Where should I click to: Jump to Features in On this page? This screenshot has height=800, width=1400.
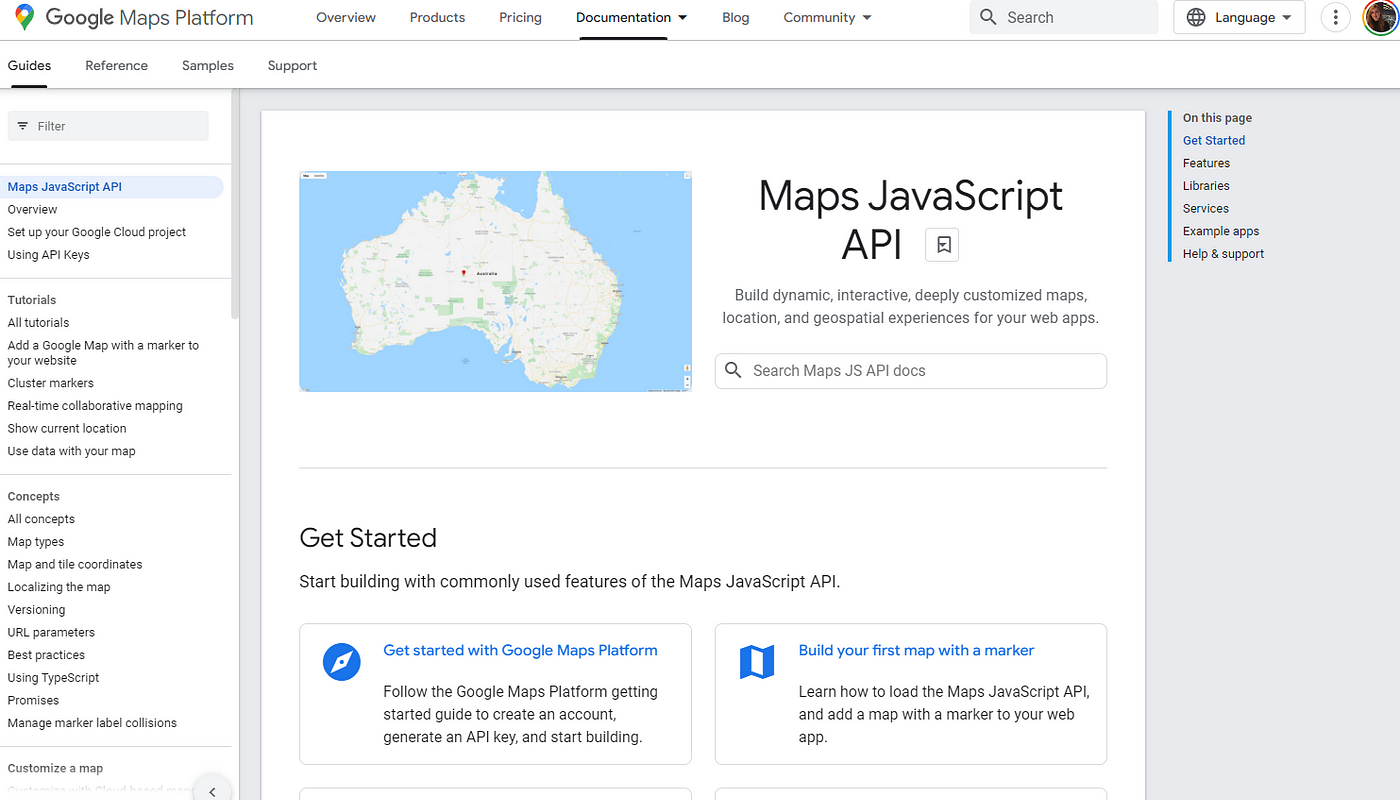1206,163
